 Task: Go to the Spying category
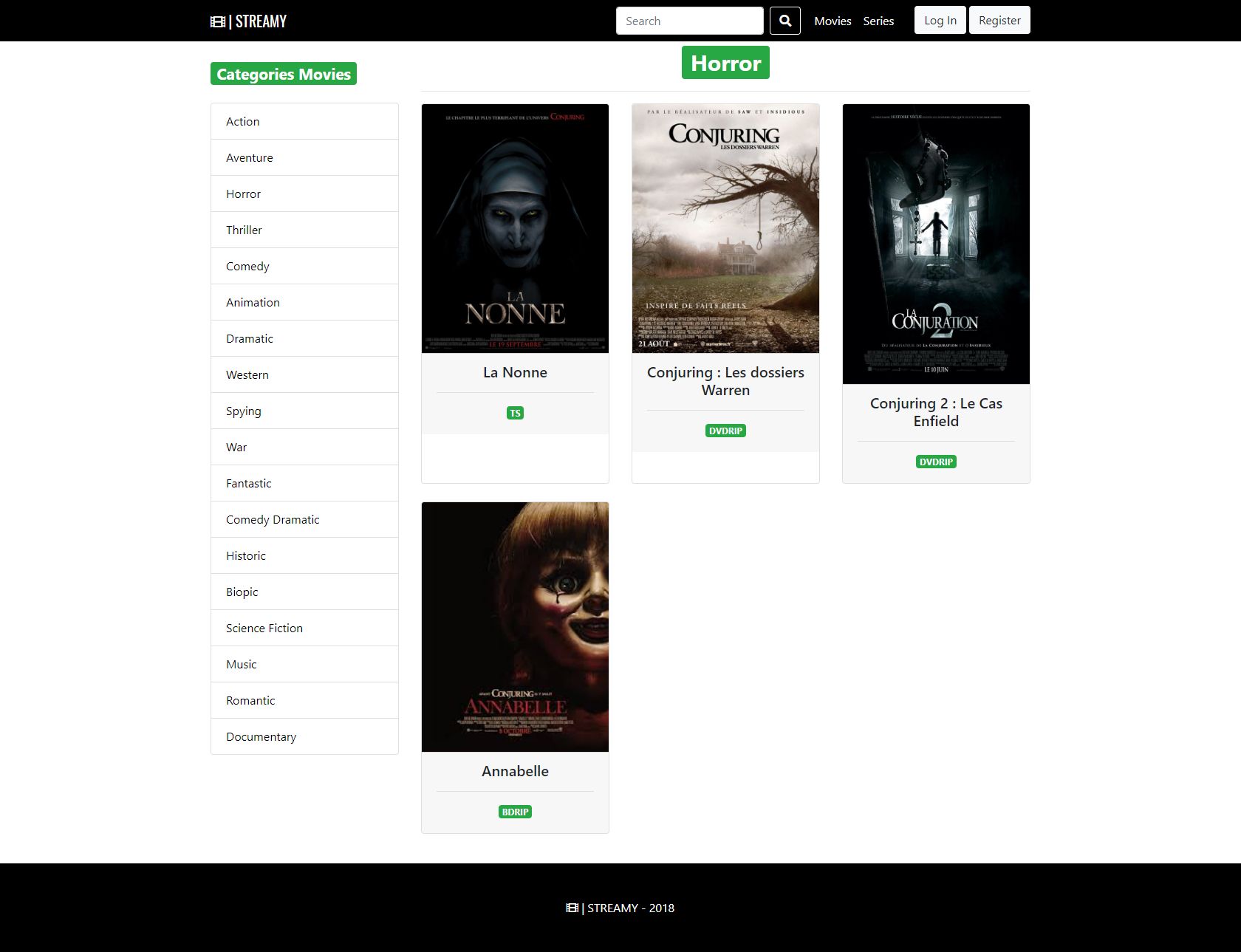(x=304, y=411)
